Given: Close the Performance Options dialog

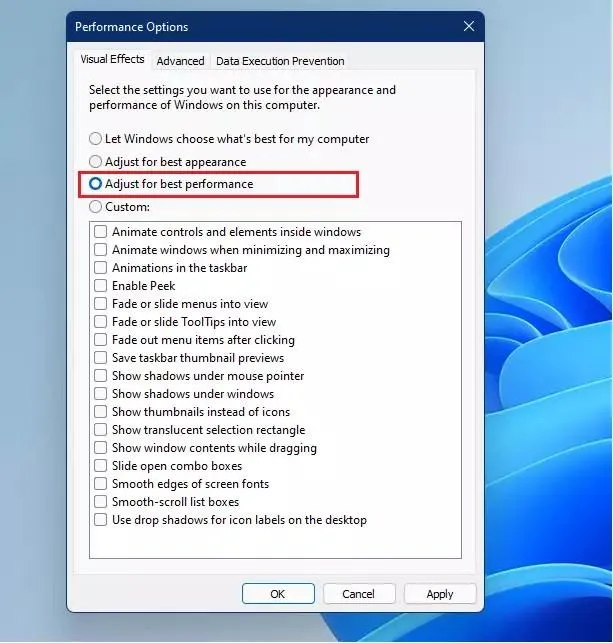Looking at the screenshot, I should 469,27.
